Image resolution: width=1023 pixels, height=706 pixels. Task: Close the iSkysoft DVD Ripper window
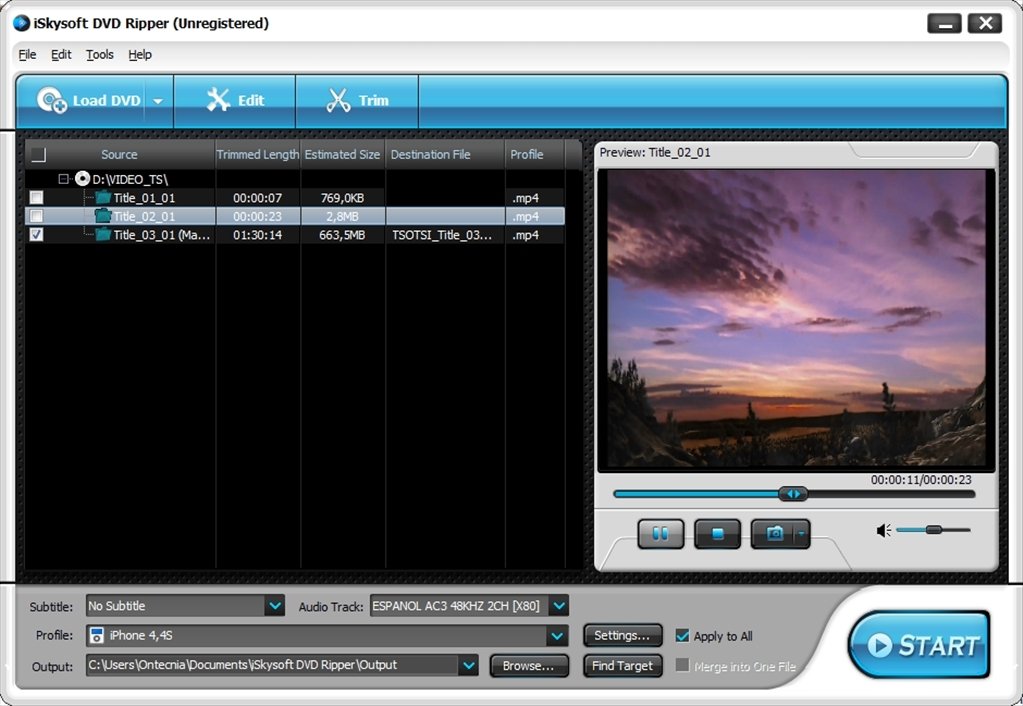click(985, 23)
